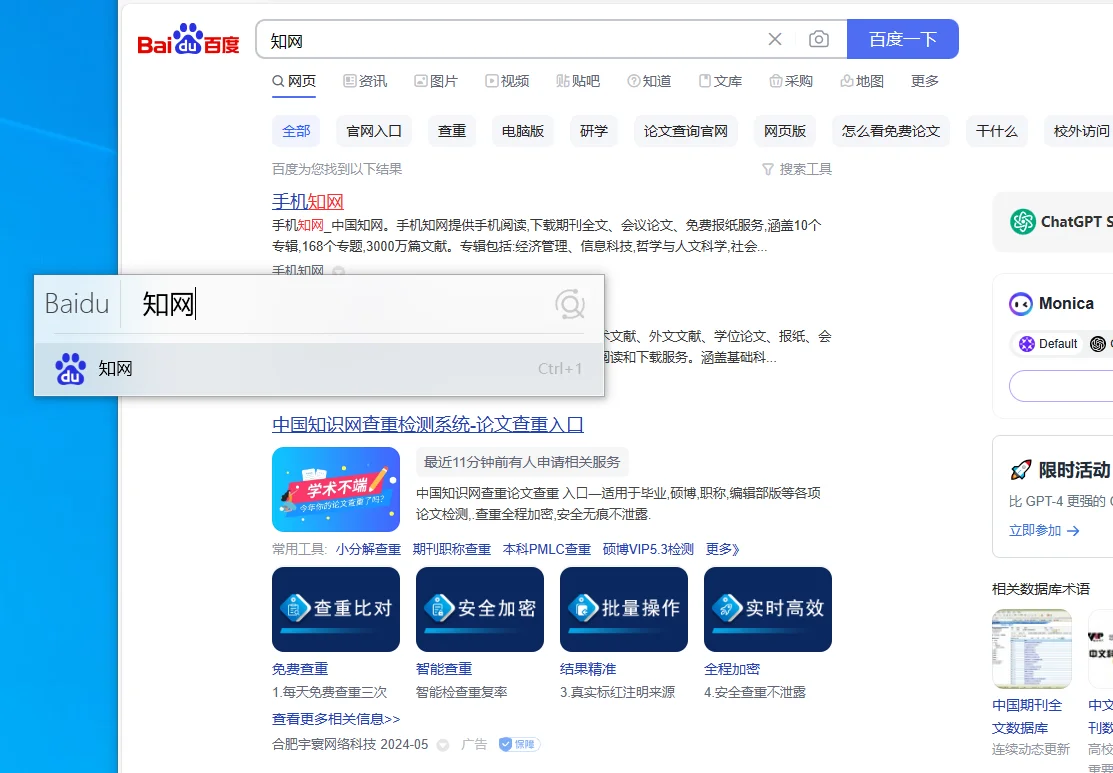Screen dimensions: 1113x773
Task: Click the Baidu paw icon beside 知网 suggestion
Action: 68,368
